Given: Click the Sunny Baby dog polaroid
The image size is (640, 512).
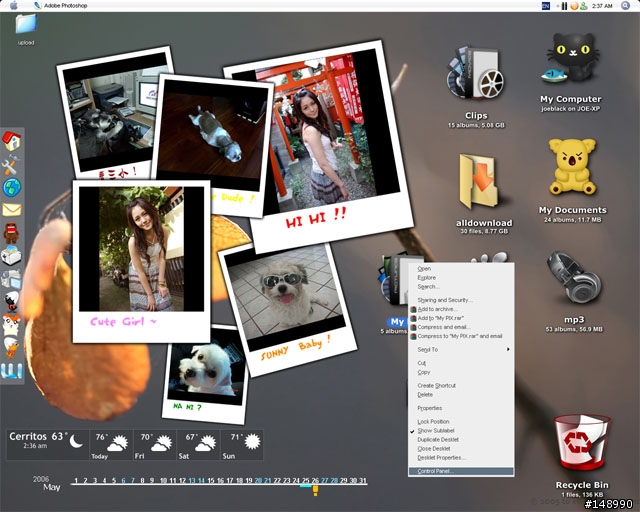Looking at the screenshot, I should (x=288, y=309).
